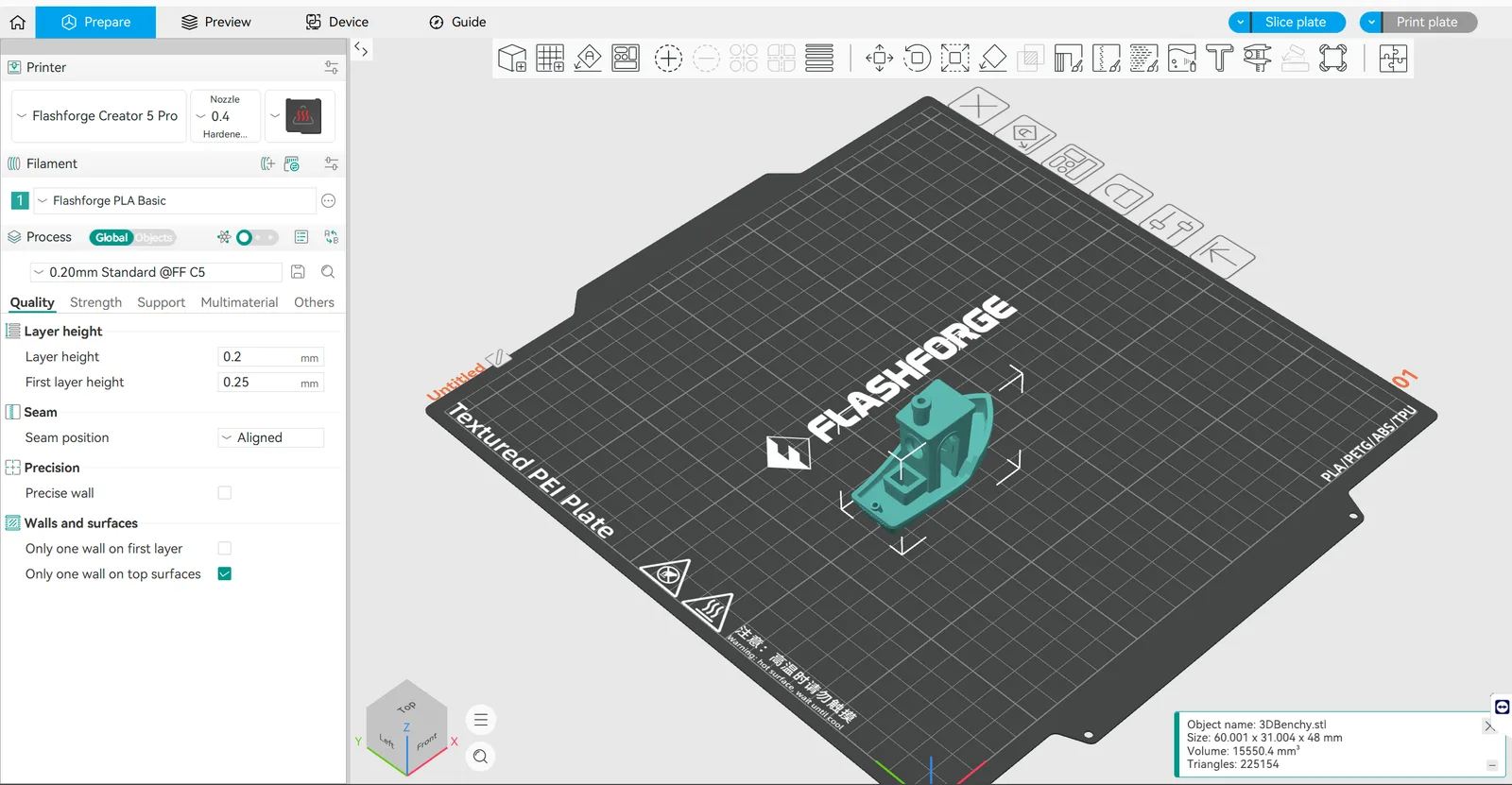
Task: Select the Rotate tool
Action: click(917, 59)
